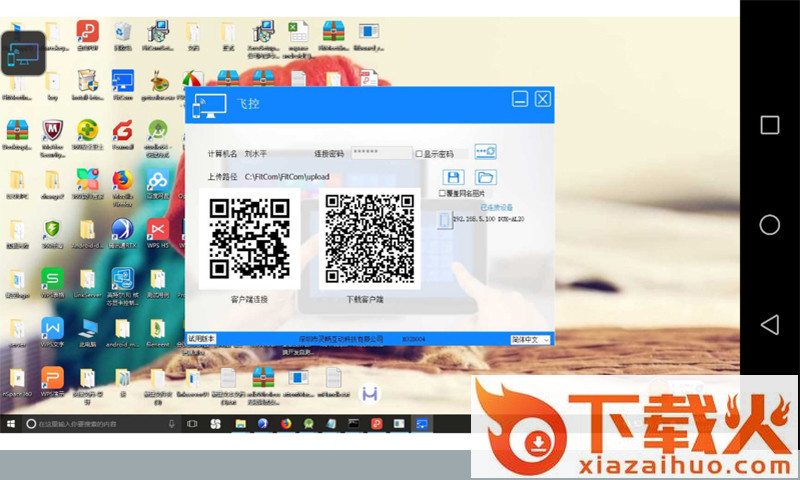
Task: Select the green WPS 表格 desktop icon
Action: 52,283
